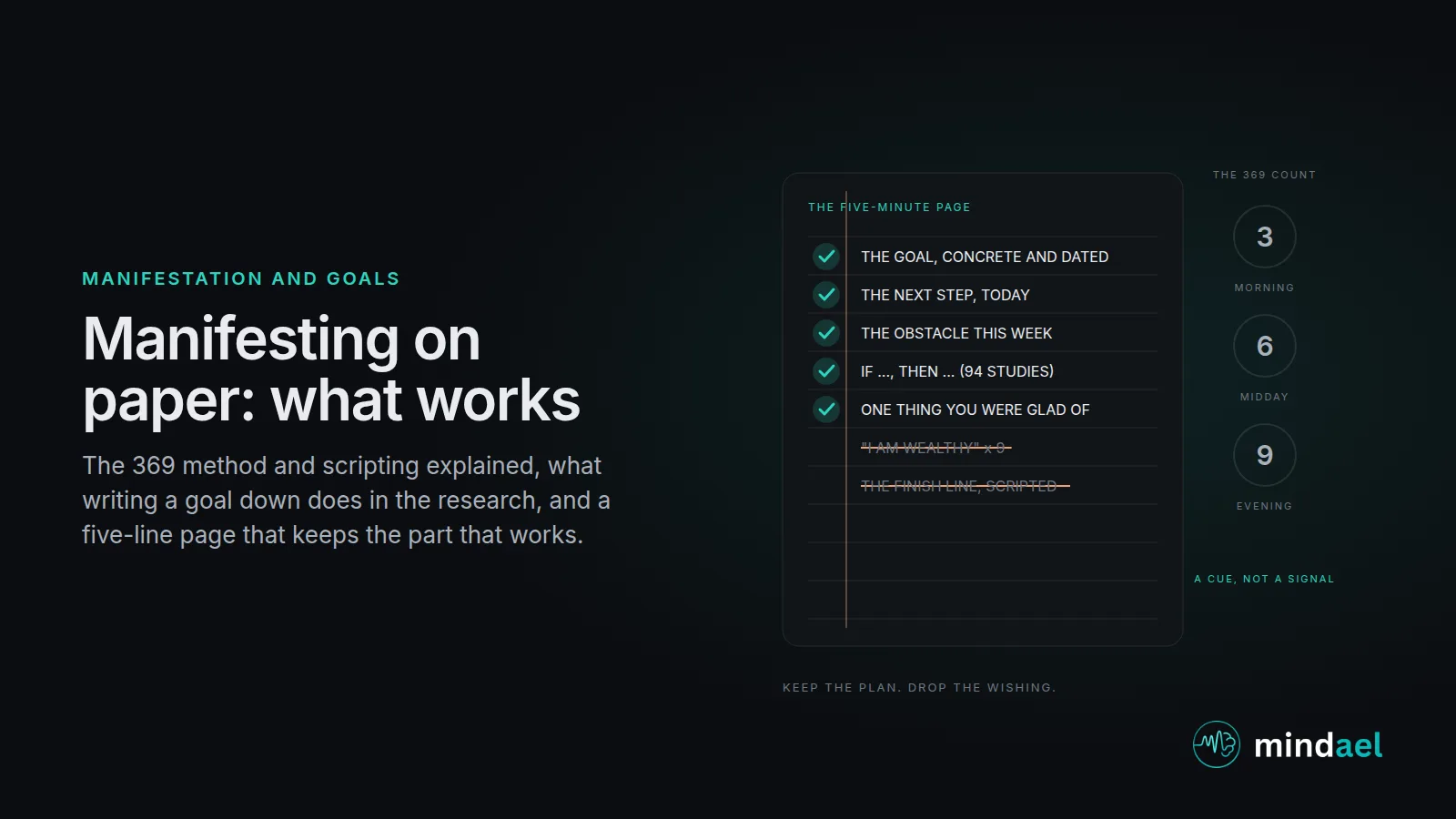Click the line 'THE GOAL, CONCRETE AND DATED'

point(985,257)
